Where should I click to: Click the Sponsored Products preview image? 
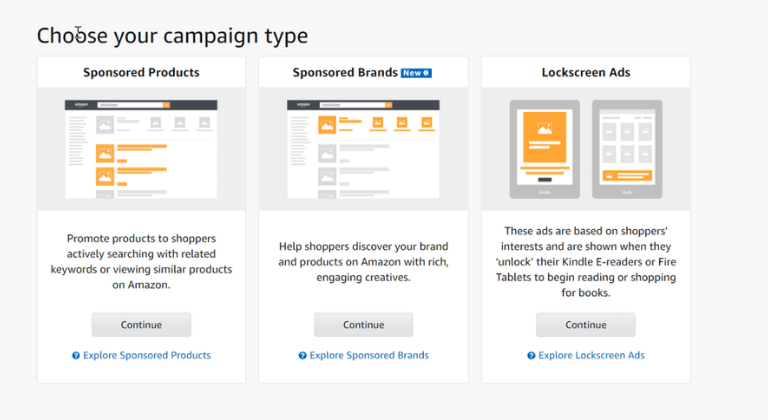click(x=141, y=148)
